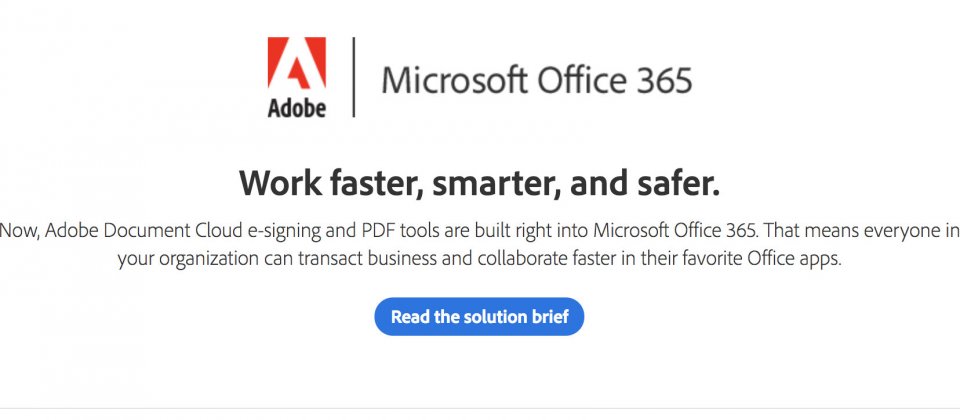Screen dimensions: 960x420
Task: Select the word "Work" in the headline
Action: 279,184
